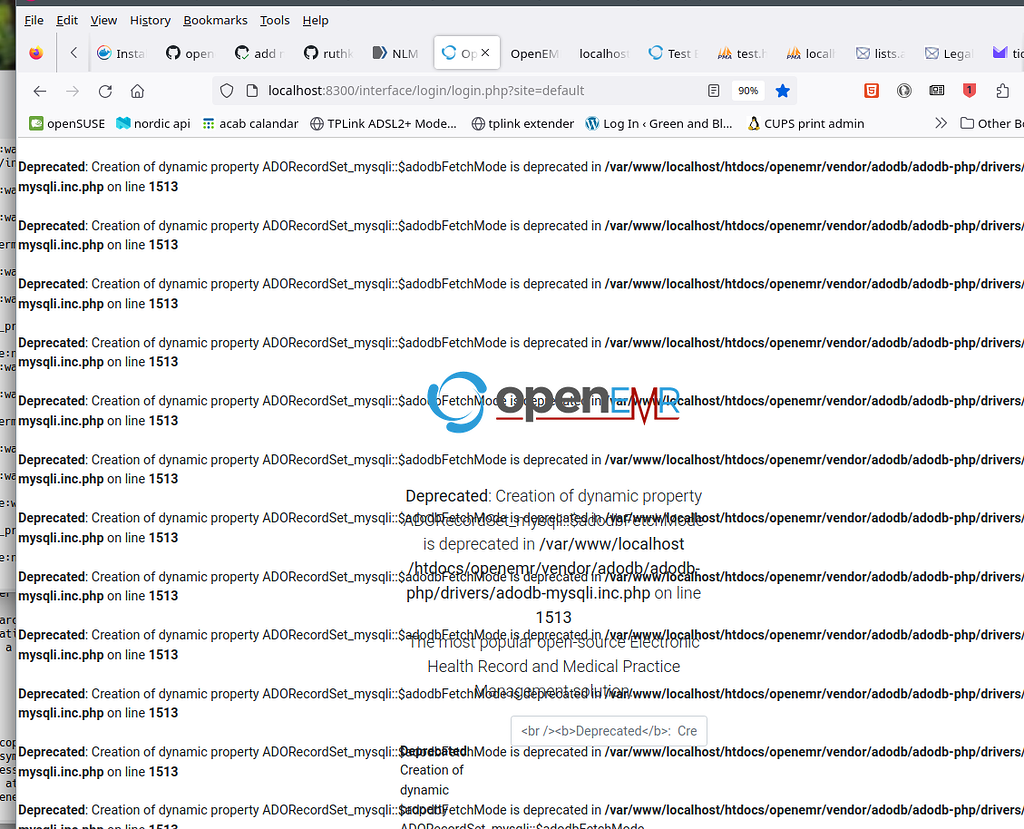Visit the openSUSE bookmark
1024x829 pixels.
click(x=66, y=122)
